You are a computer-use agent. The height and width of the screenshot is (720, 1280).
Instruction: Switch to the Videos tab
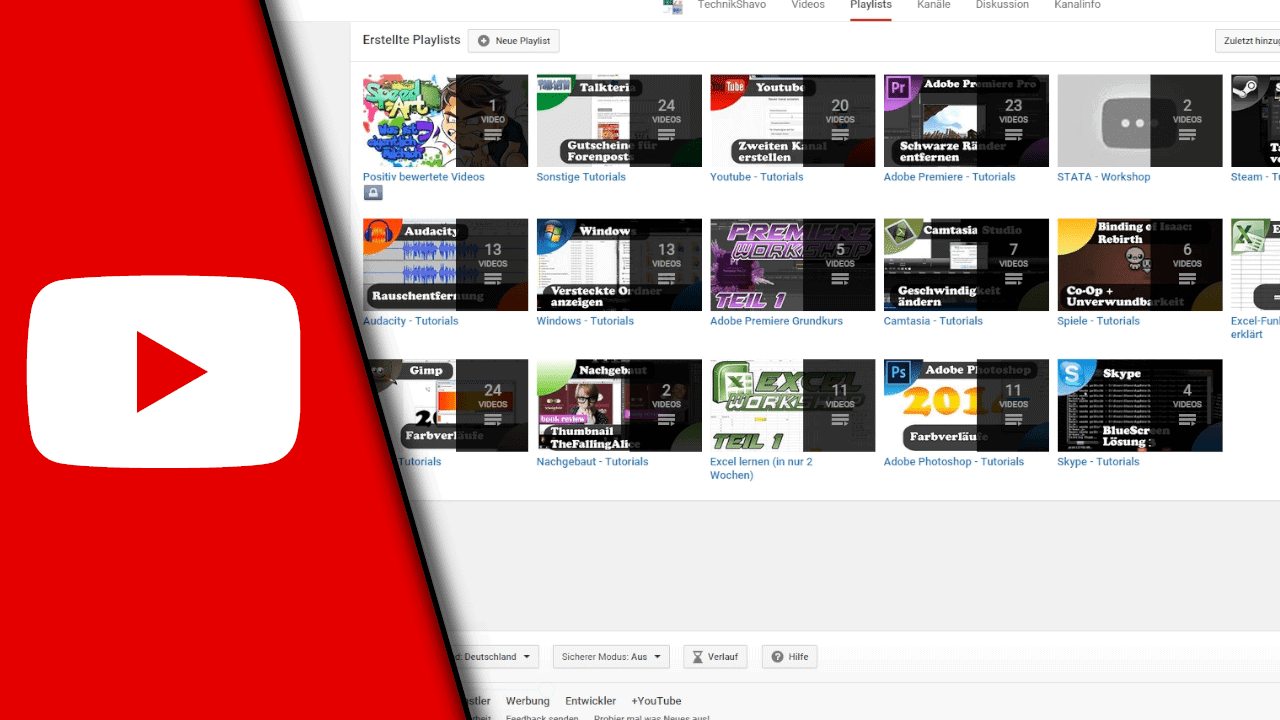(808, 5)
